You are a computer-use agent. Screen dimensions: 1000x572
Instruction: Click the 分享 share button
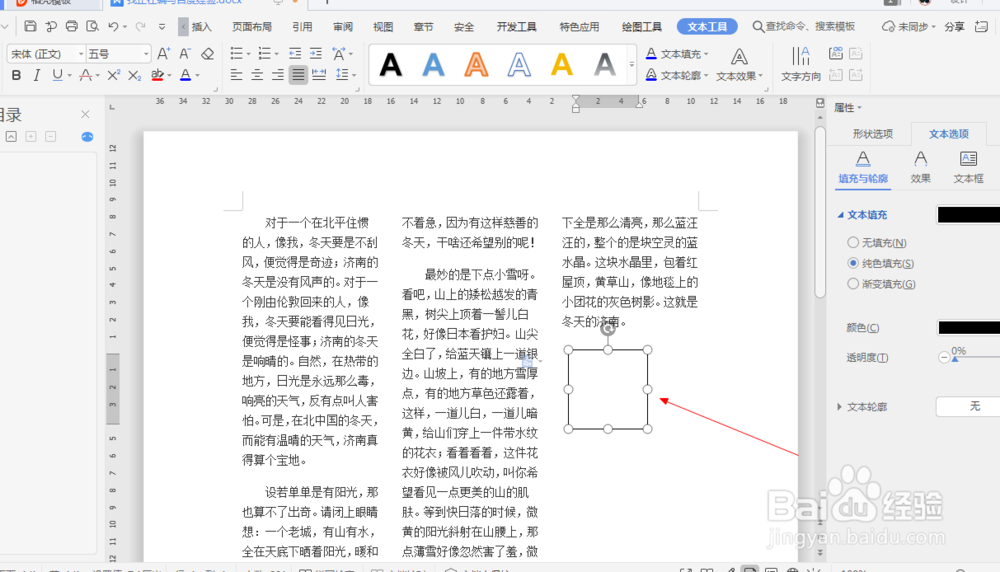pos(955,27)
